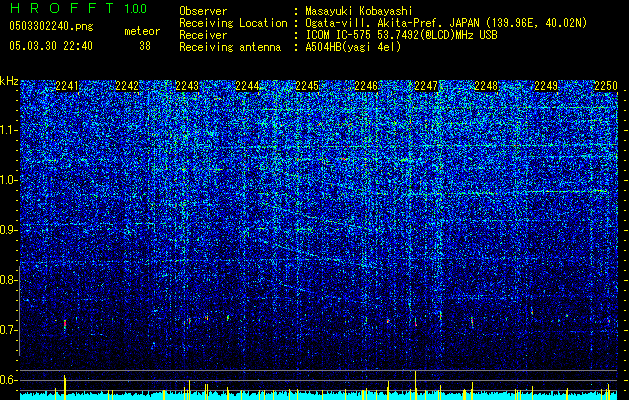The width and height of the screenshot is (629, 400).
Task: Click the 2250 time marker
Action: tap(606, 86)
